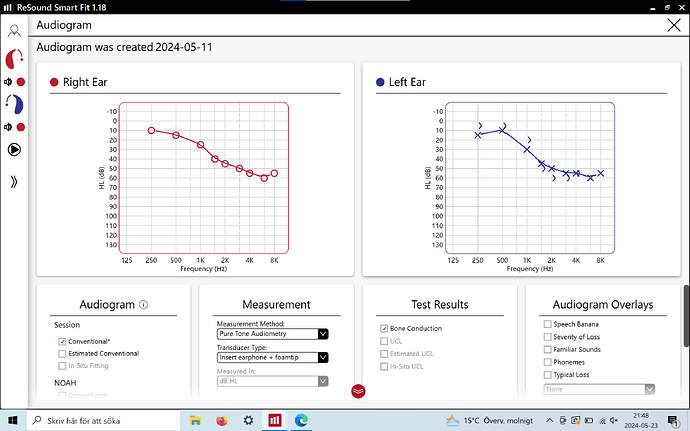This screenshot has height=431, width=690.
Task: Open Settings gear from the taskbar
Action: tap(249, 420)
